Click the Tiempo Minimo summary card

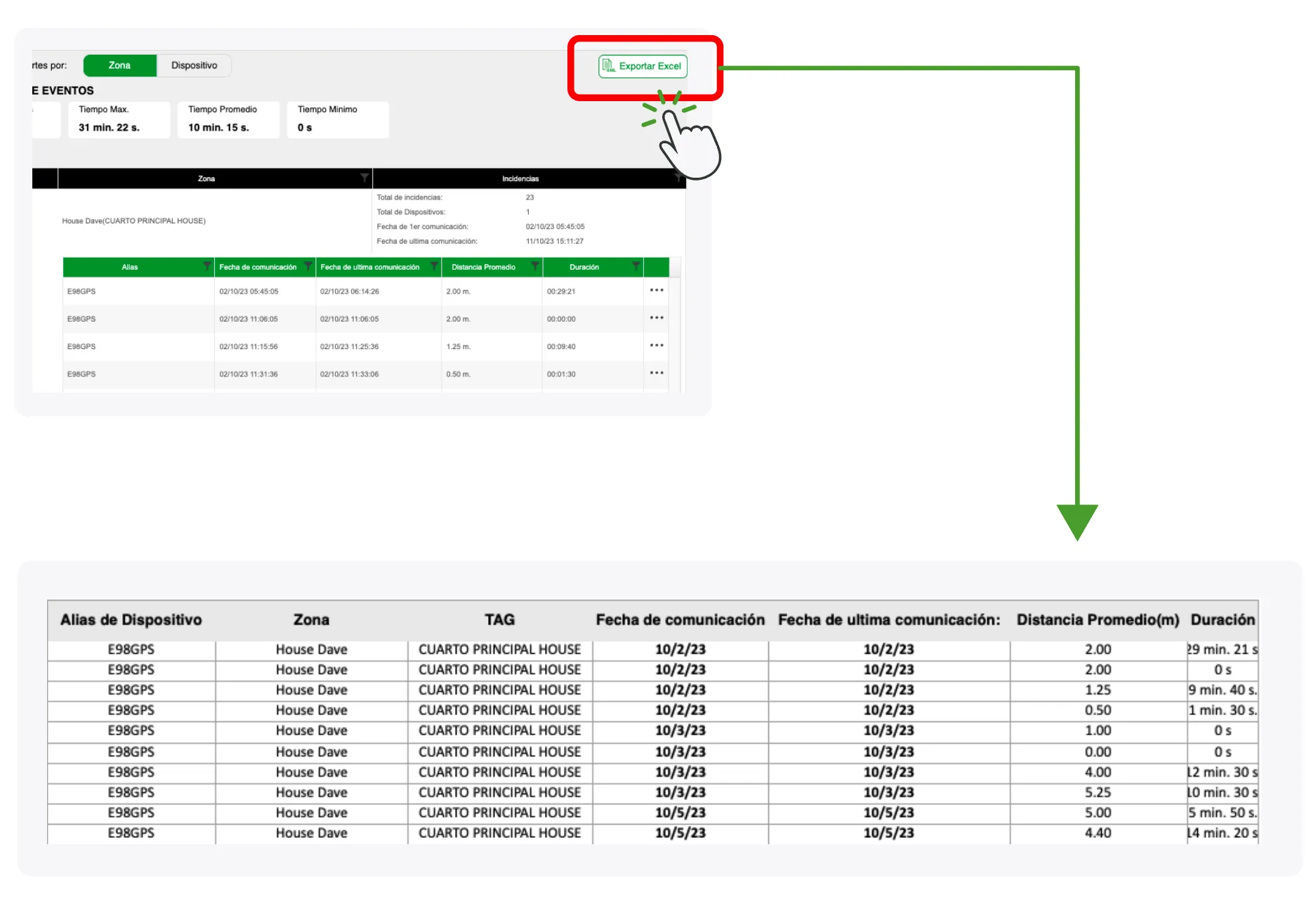338,119
